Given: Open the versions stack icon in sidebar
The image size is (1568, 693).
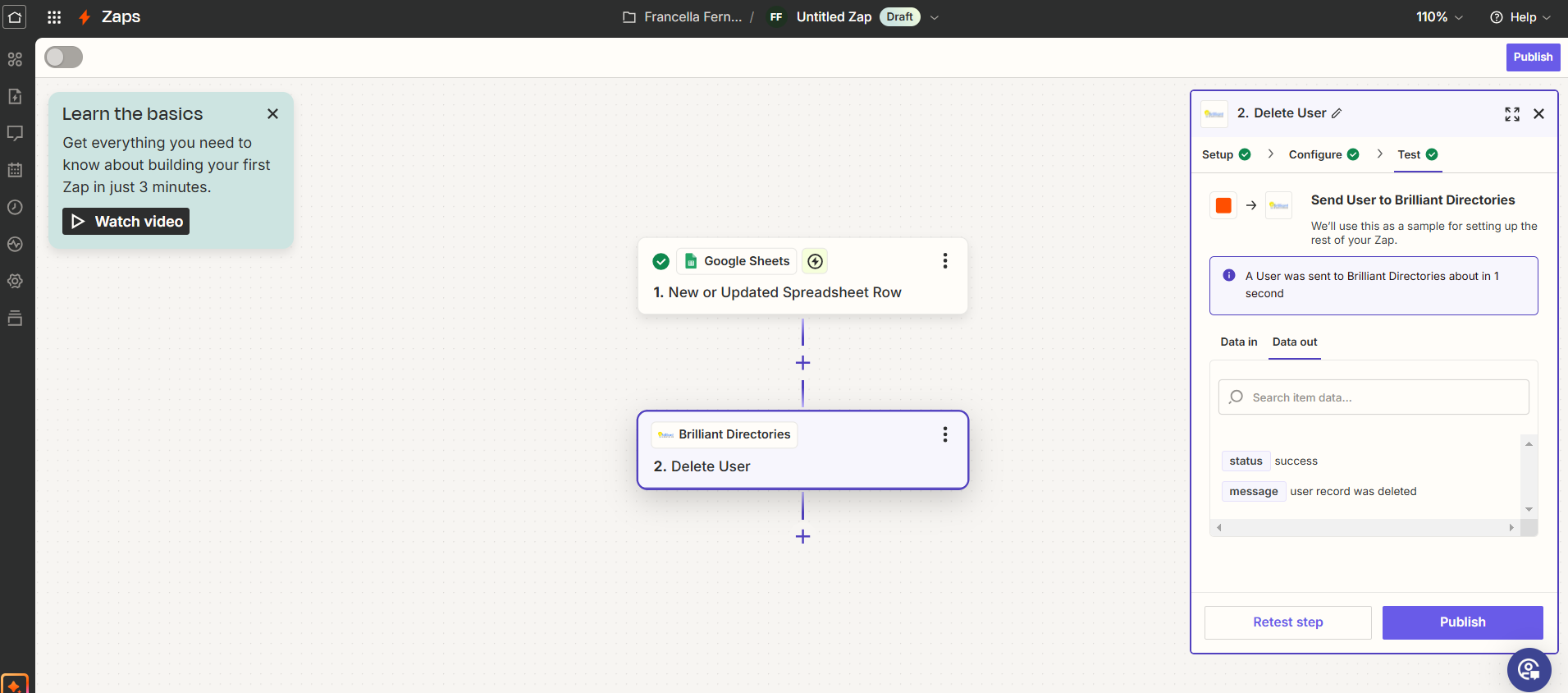Looking at the screenshot, I should [x=15, y=318].
